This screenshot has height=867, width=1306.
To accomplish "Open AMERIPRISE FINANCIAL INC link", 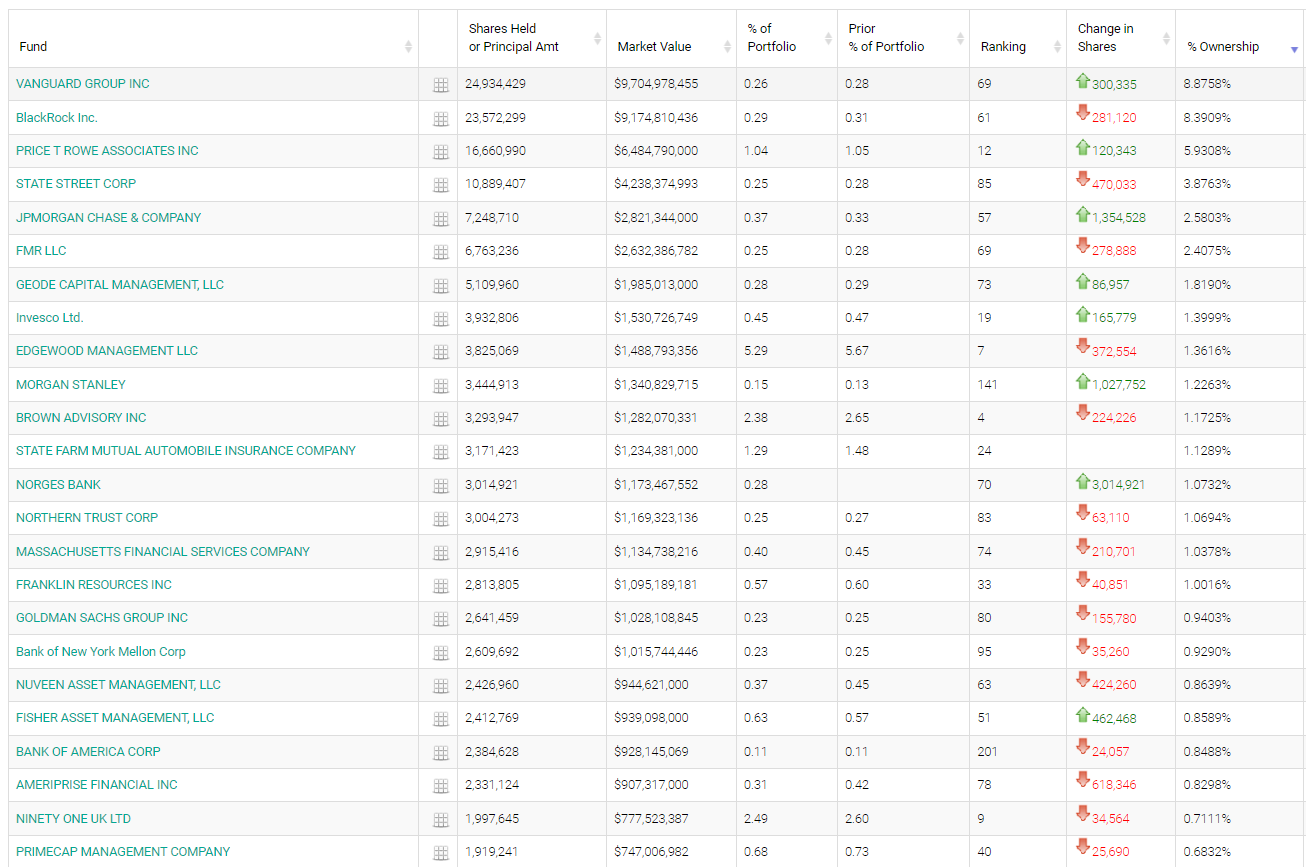I will 97,785.
